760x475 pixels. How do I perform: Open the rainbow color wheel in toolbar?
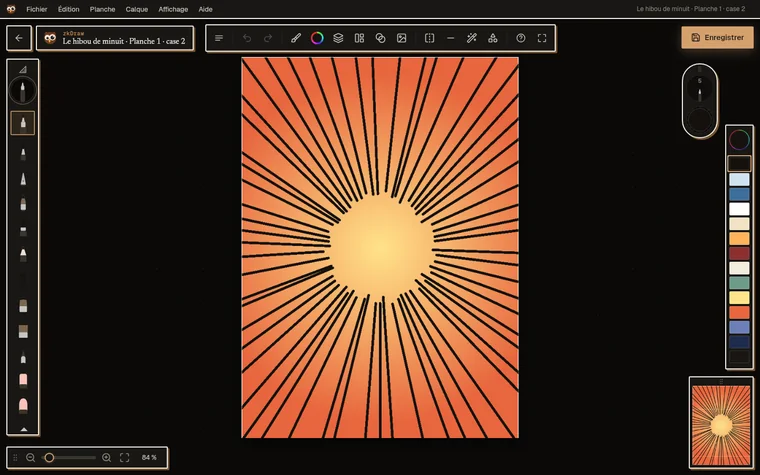pos(317,38)
